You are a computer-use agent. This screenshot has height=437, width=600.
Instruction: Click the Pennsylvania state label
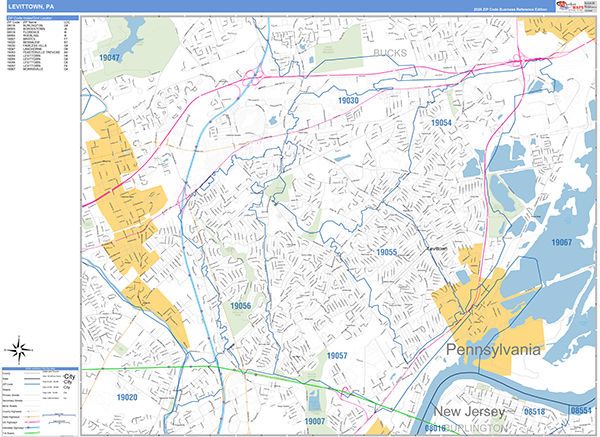pyautogui.click(x=493, y=350)
